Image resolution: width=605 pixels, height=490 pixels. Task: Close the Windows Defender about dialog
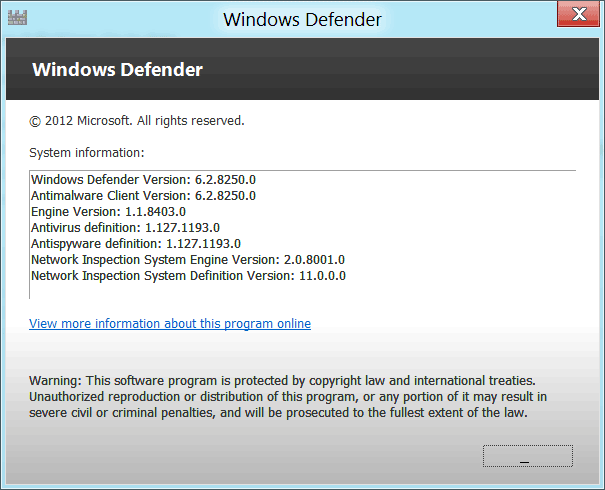[x=578, y=14]
